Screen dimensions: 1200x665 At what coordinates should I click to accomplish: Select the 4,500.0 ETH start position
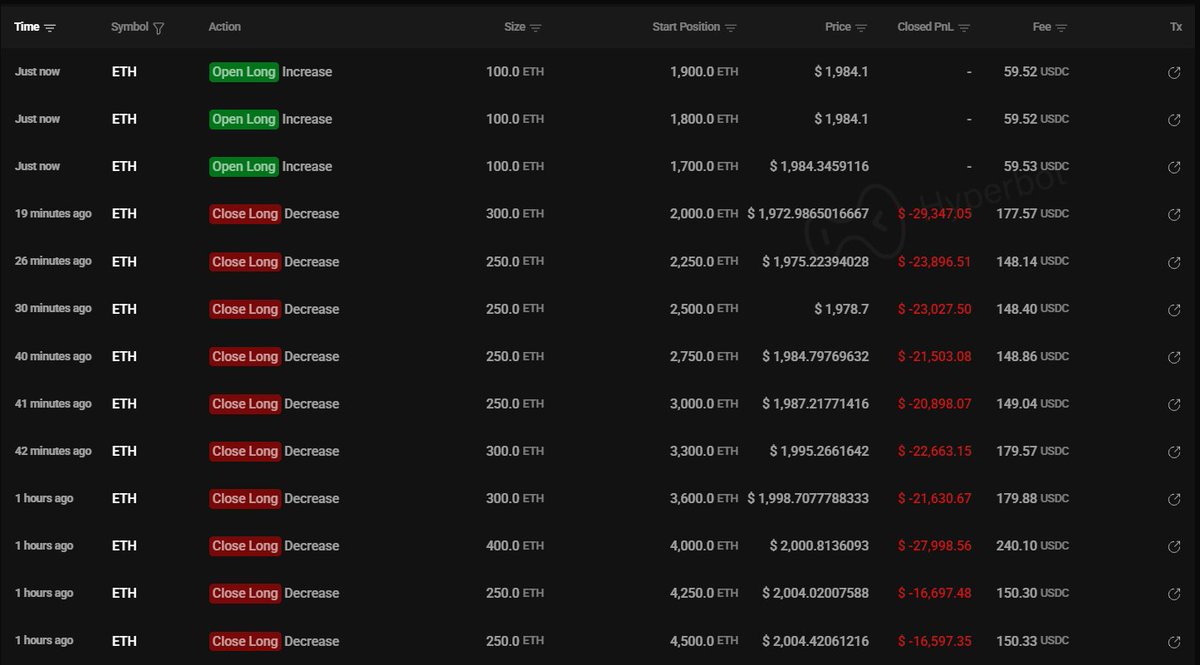pos(704,641)
